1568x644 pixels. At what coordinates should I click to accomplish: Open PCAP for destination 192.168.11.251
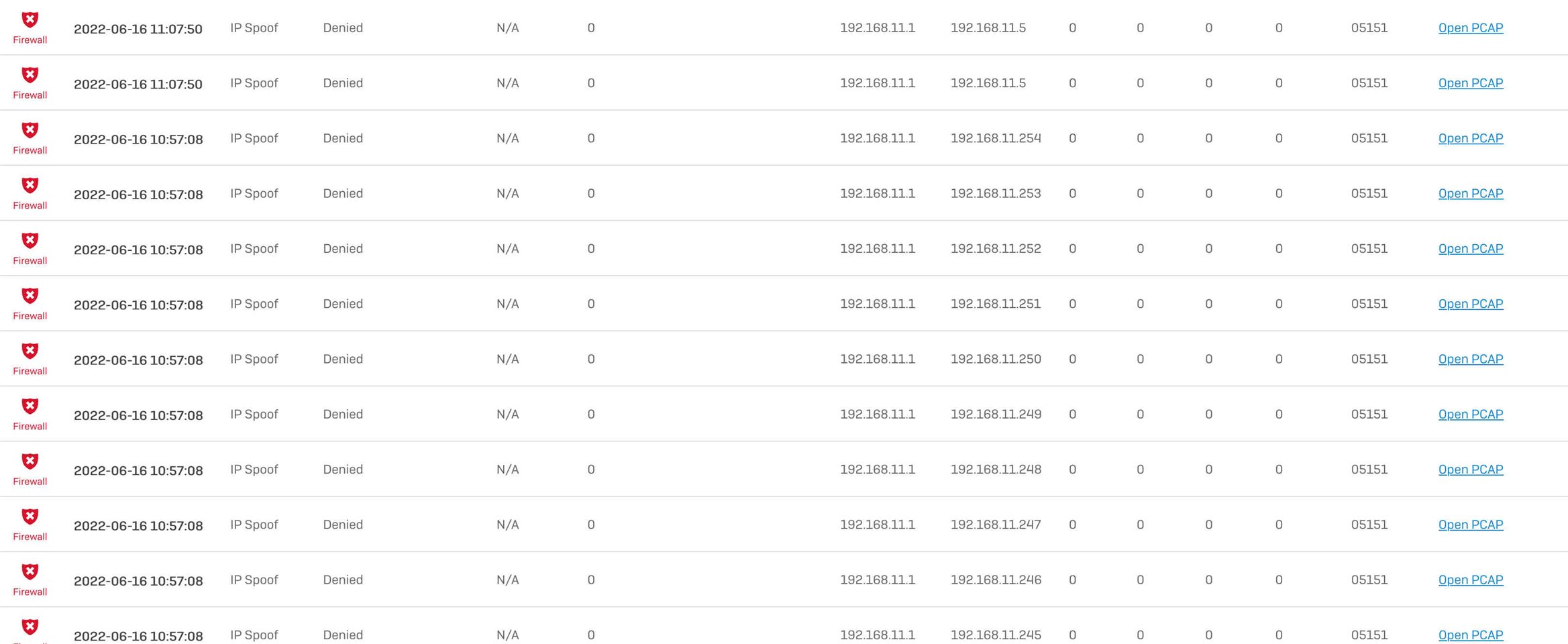pyautogui.click(x=1470, y=304)
